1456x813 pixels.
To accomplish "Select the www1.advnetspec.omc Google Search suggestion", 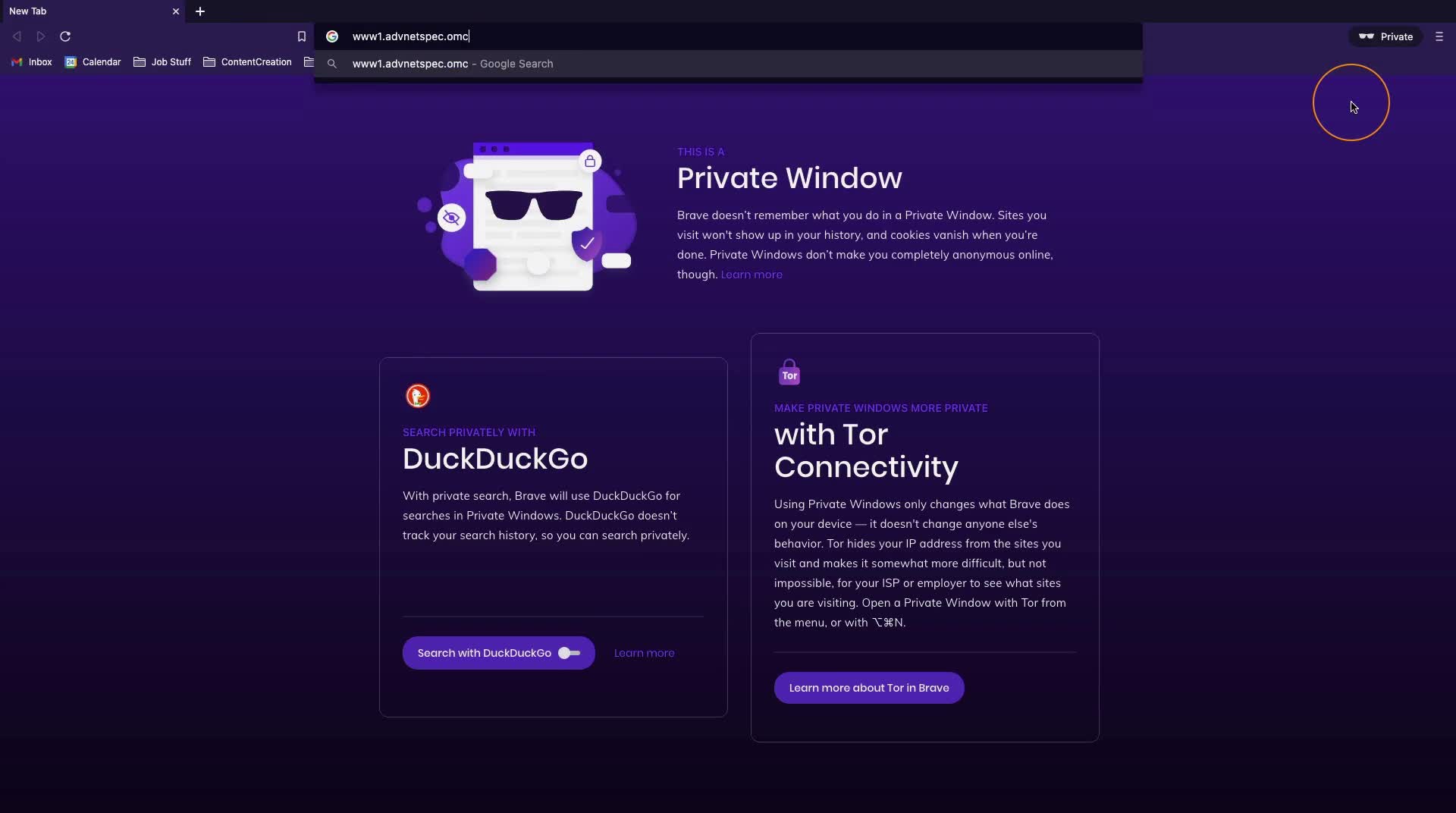I will (x=728, y=64).
